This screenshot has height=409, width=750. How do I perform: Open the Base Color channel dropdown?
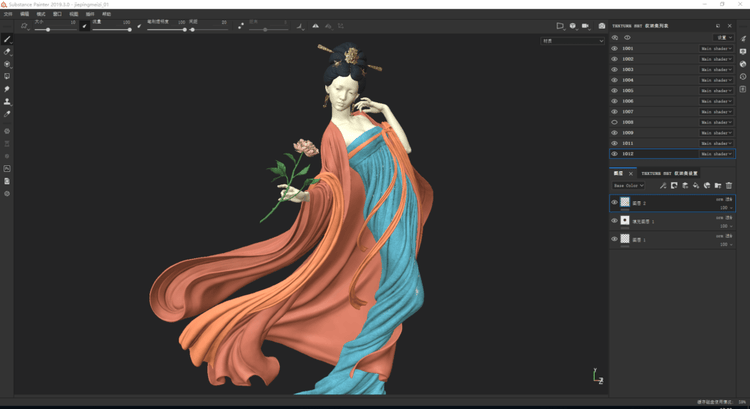[x=629, y=186]
